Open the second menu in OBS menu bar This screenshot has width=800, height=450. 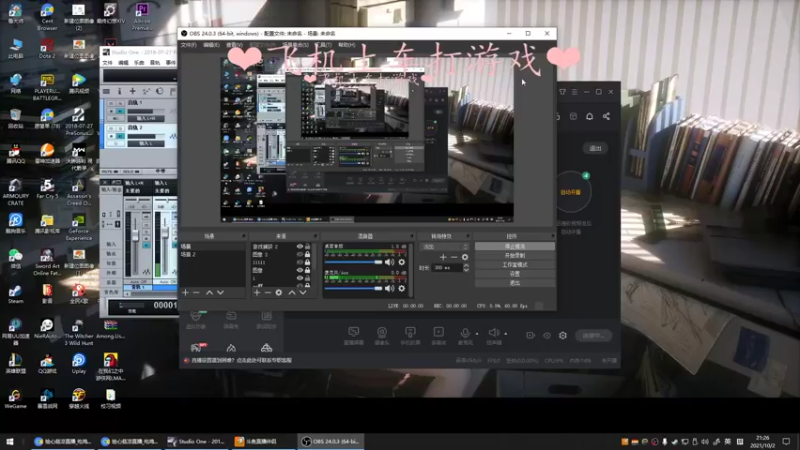pos(211,45)
